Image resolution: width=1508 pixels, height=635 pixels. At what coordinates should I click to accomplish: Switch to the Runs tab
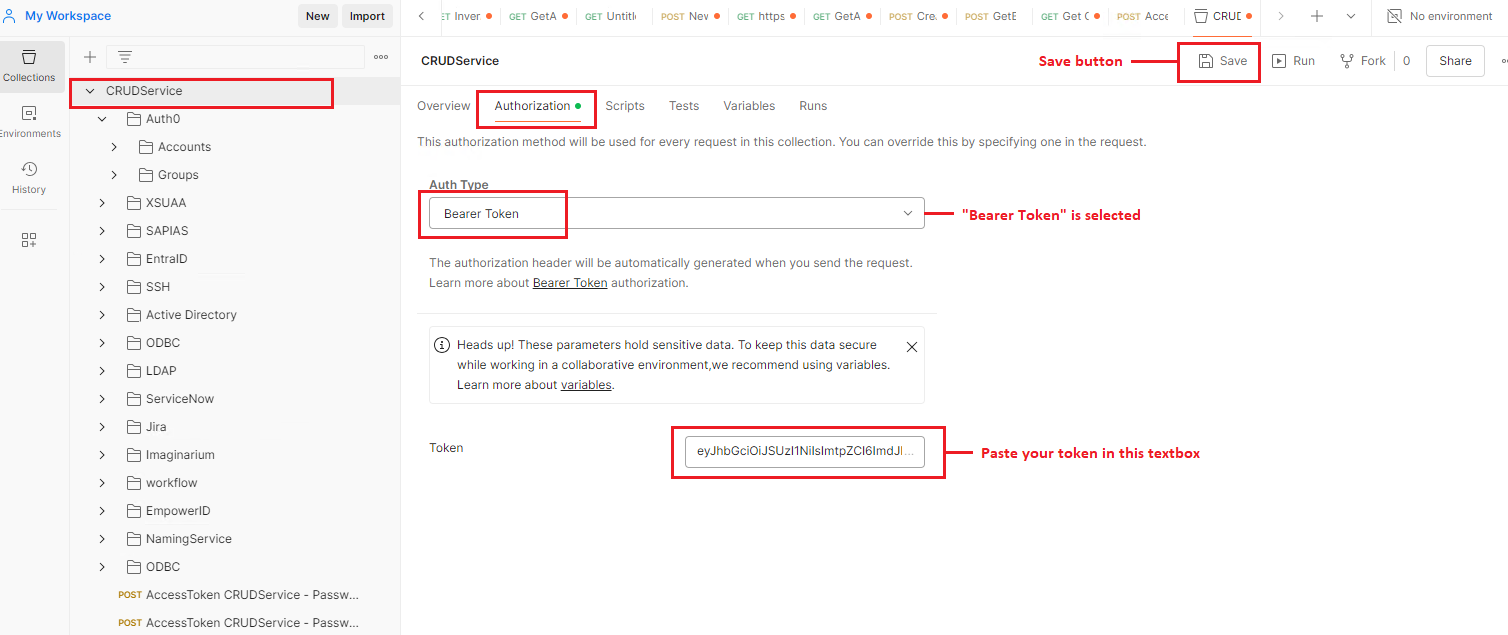pos(813,106)
